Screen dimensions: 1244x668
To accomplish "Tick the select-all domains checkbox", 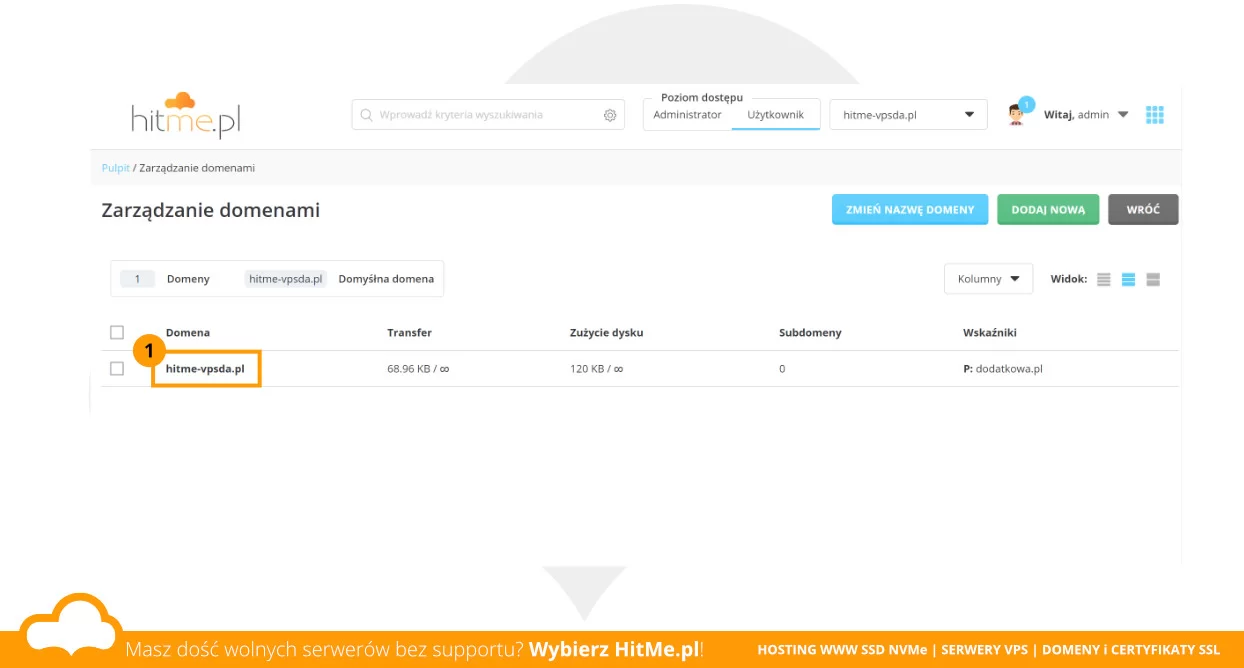I will 117,332.
